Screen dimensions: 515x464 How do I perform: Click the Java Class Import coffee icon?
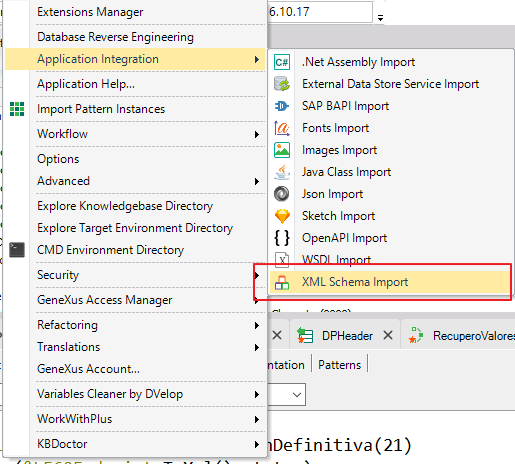[x=282, y=172]
